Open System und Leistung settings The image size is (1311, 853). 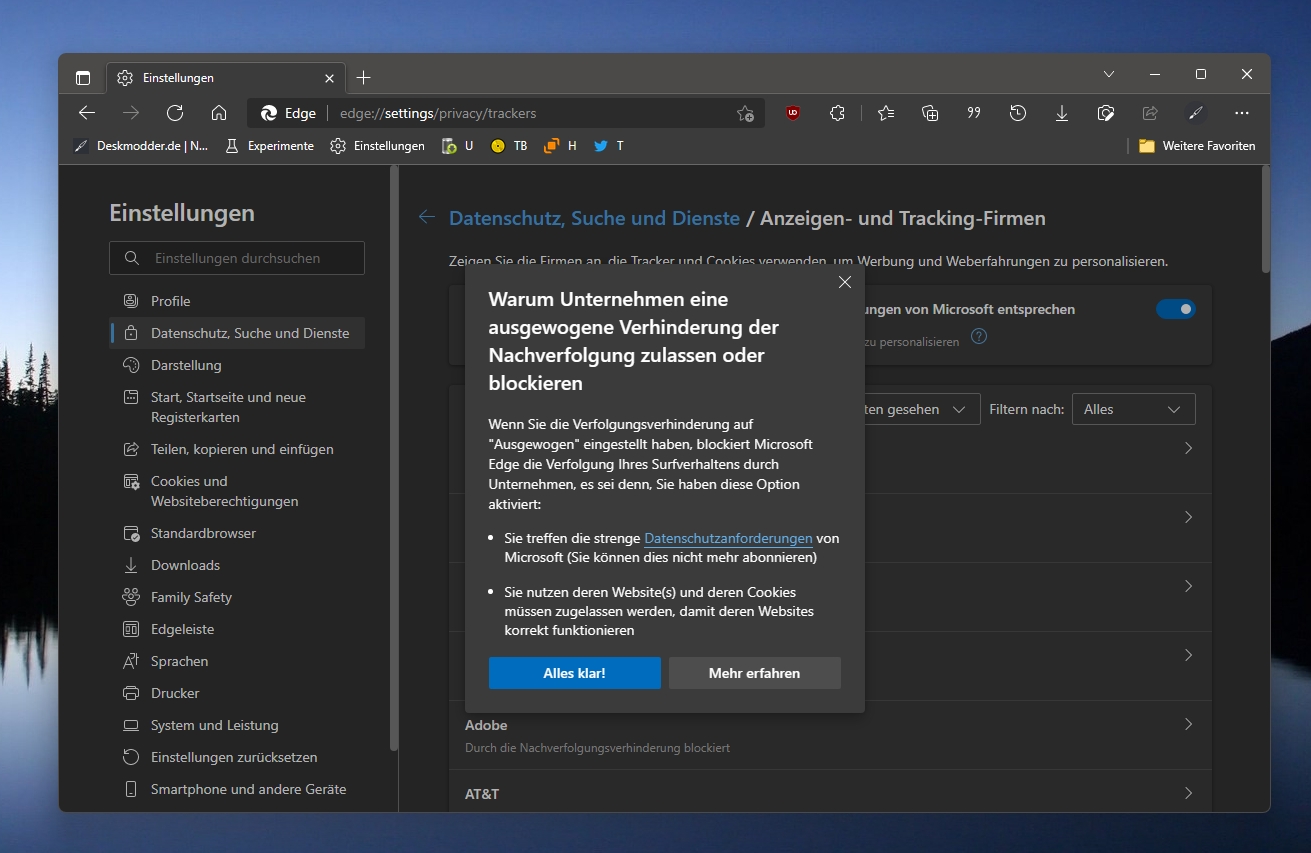click(x=237, y=725)
